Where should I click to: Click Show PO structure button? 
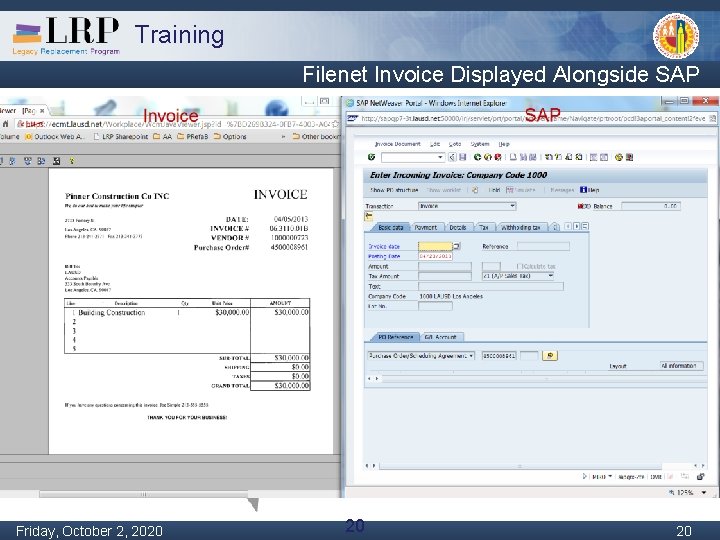coord(394,190)
